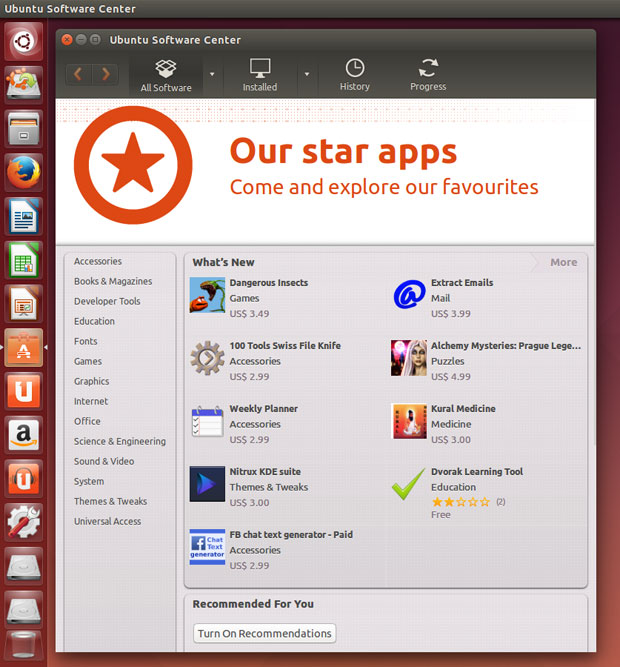Viewport: 620px width, 667px height.
Task: Open the Sound & Video category
Action: (x=104, y=461)
